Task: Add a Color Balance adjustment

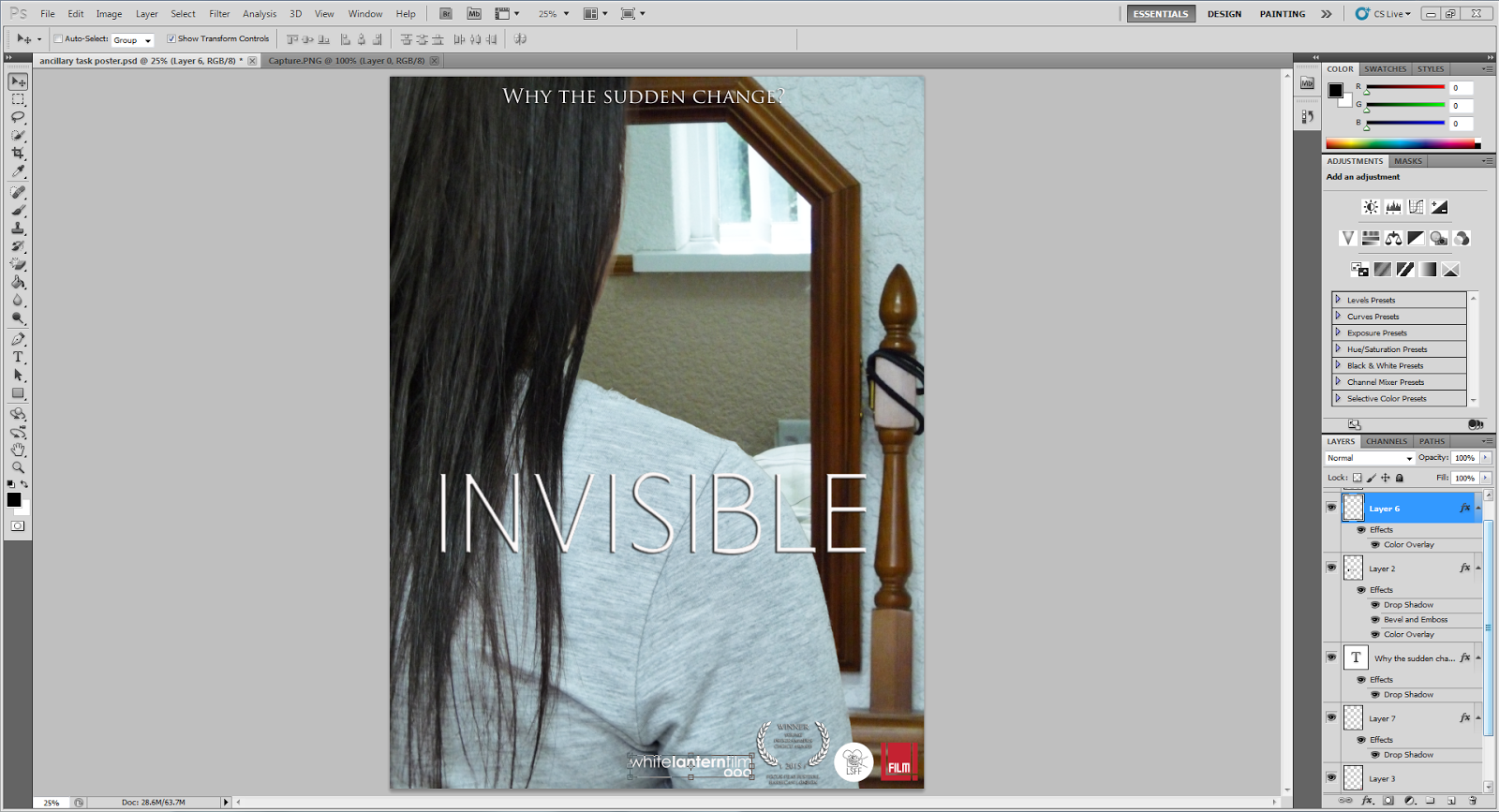Action: (x=1393, y=238)
